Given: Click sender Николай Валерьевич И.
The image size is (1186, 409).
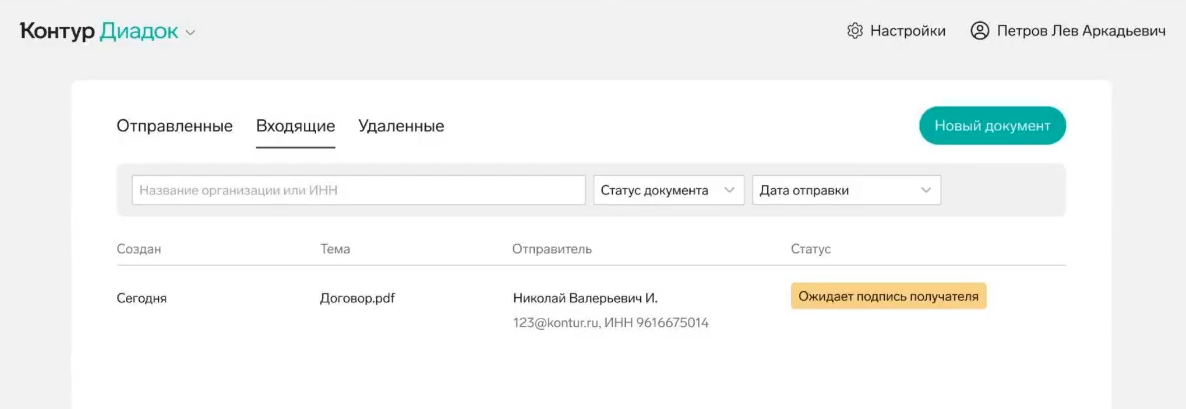Looking at the screenshot, I should point(585,298).
